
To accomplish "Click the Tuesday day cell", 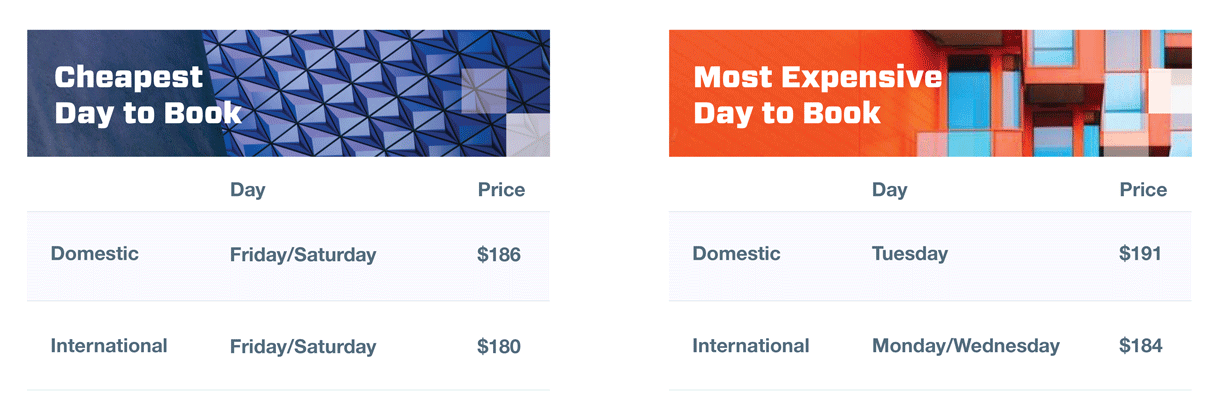I will point(910,255).
